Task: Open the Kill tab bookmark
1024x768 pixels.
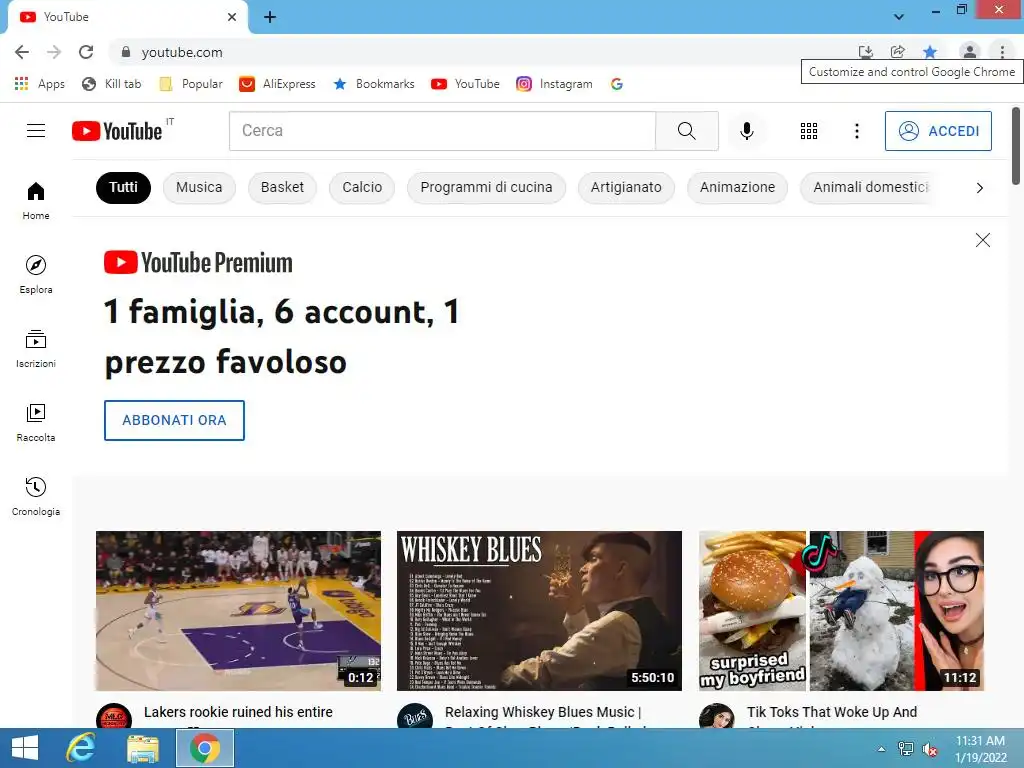Action: [x=112, y=84]
